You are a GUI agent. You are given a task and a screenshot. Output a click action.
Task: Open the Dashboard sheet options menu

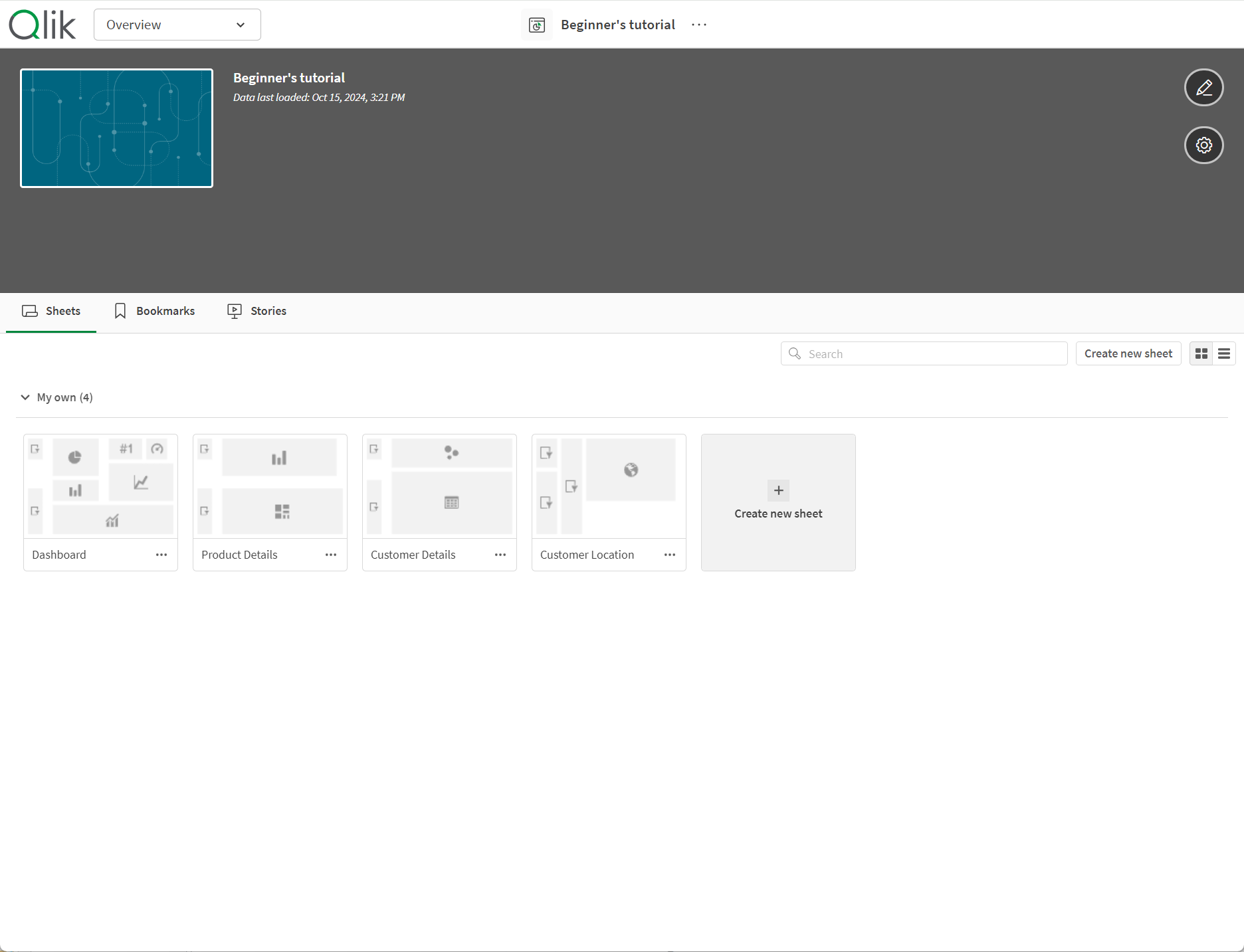point(161,555)
